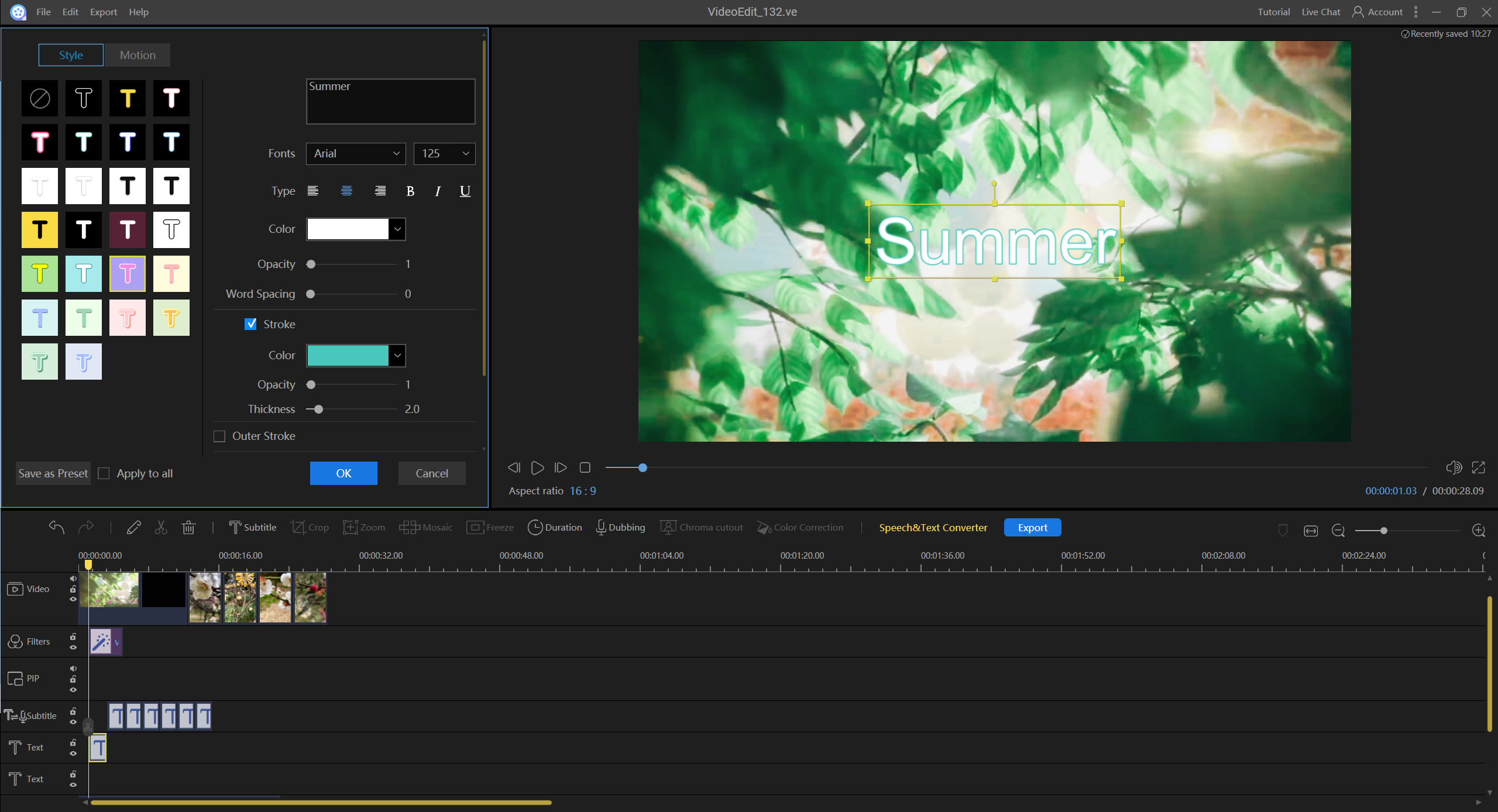
Task: Select the Chroma cutout tool
Action: point(701,527)
